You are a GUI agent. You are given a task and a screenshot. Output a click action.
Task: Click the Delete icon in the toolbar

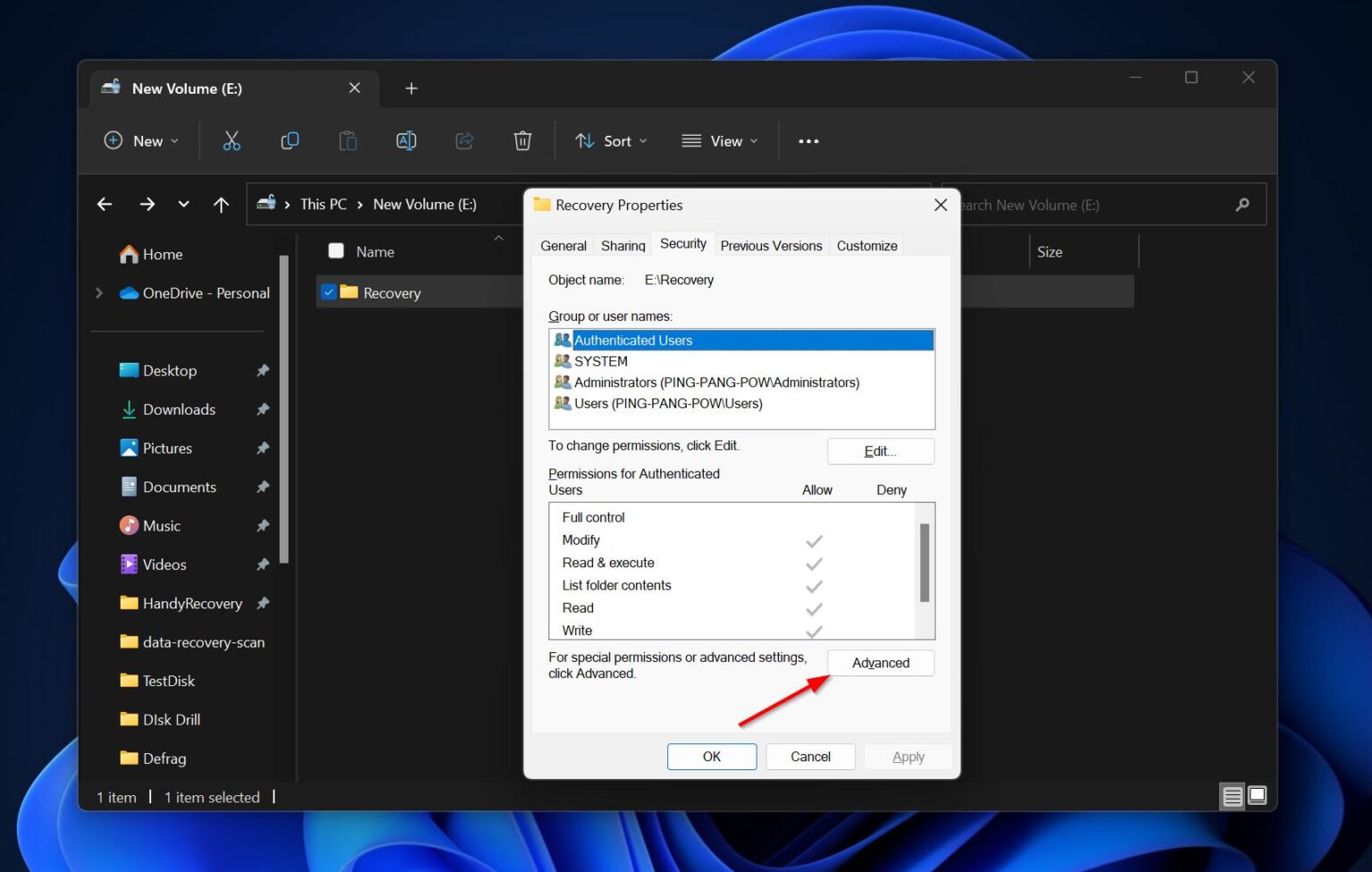click(x=523, y=140)
